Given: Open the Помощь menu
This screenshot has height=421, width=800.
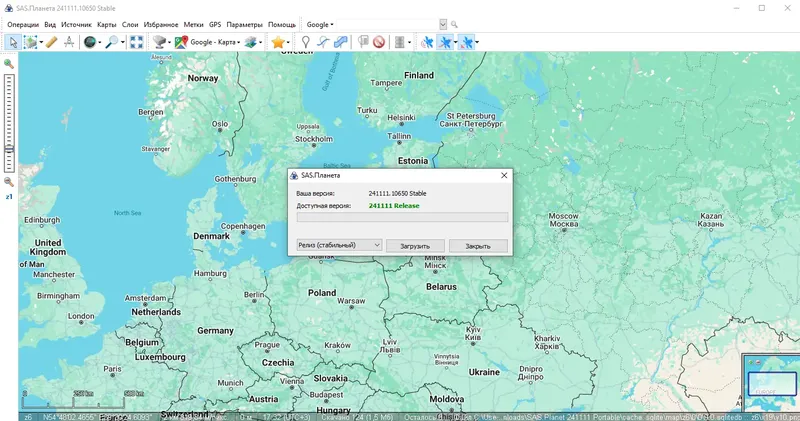Looking at the screenshot, I should click(x=282, y=24).
